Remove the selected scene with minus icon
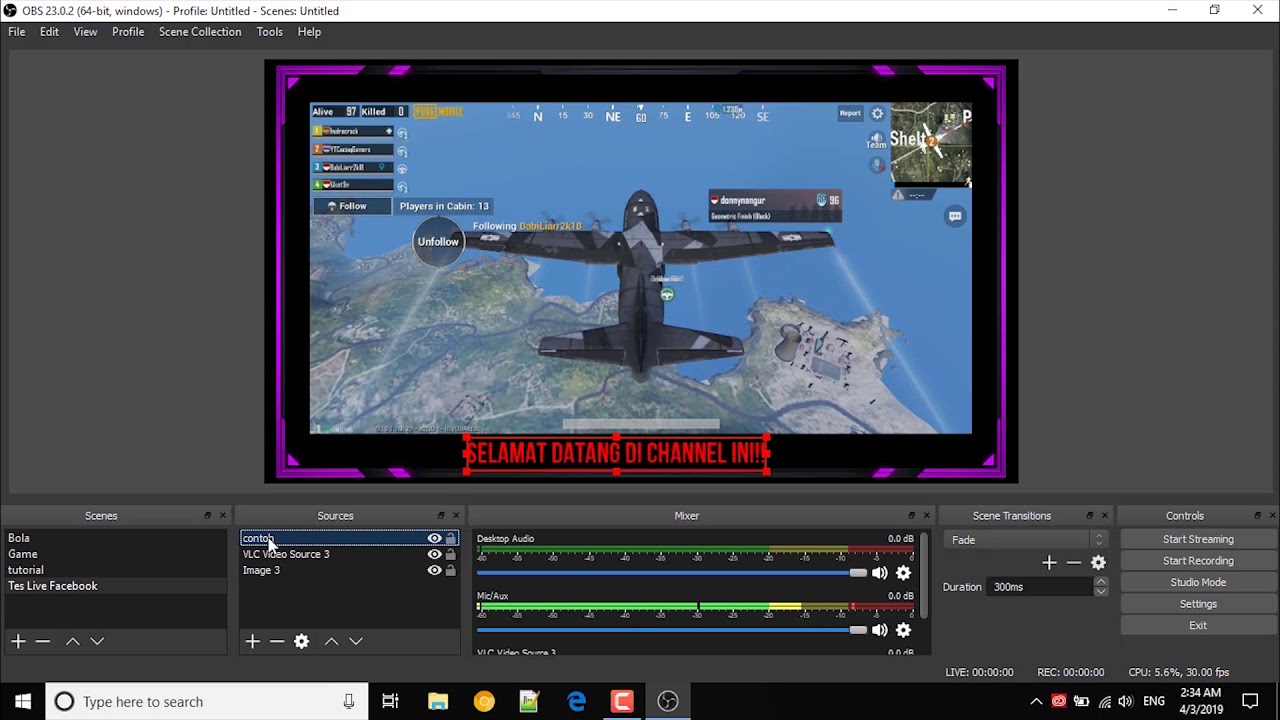1280x720 pixels. point(43,641)
